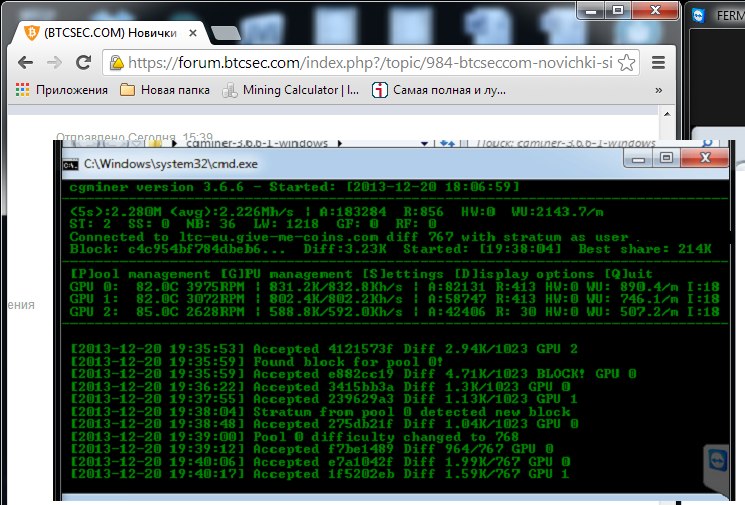Image resolution: width=745 pixels, height=505 pixels.
Task: Click the forum URL address field
Action: 371,63
